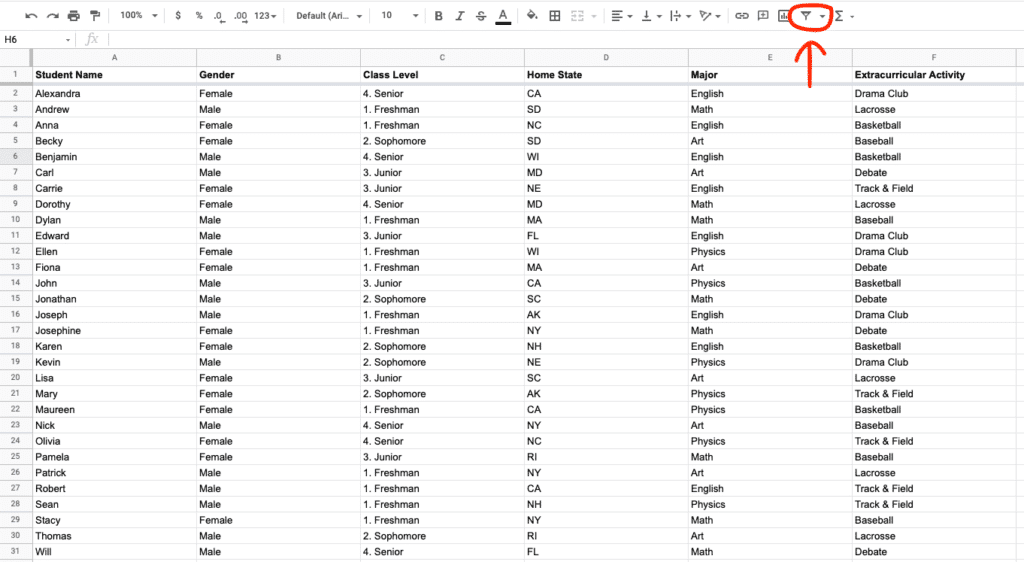
Task: Click the Undo icon
Action: click(x=31, y=16)
